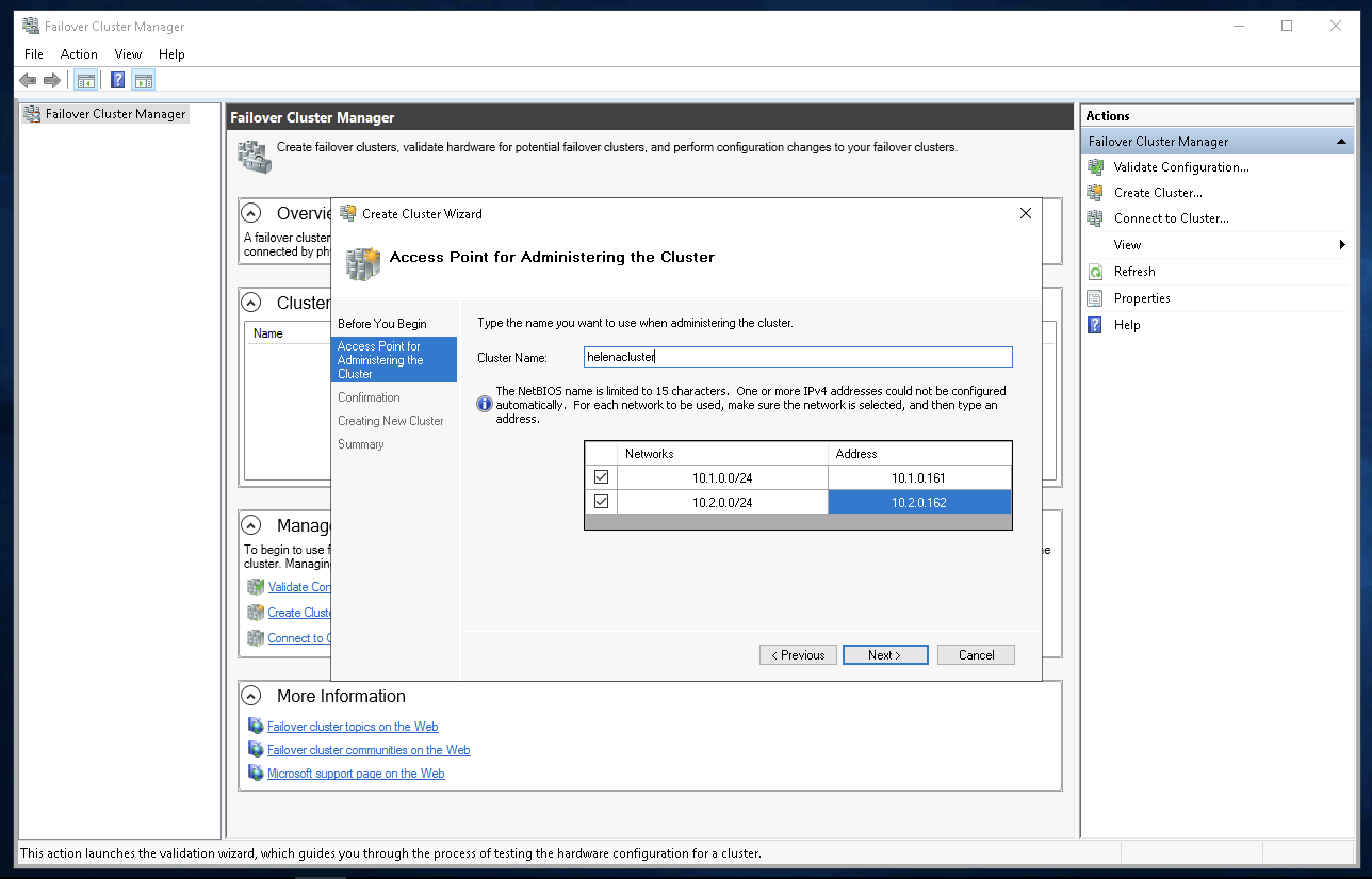Collapse the Overview section chevron
Image resolution: width=1372 pixels, height=879 pixels.
(x=251, y=214)
